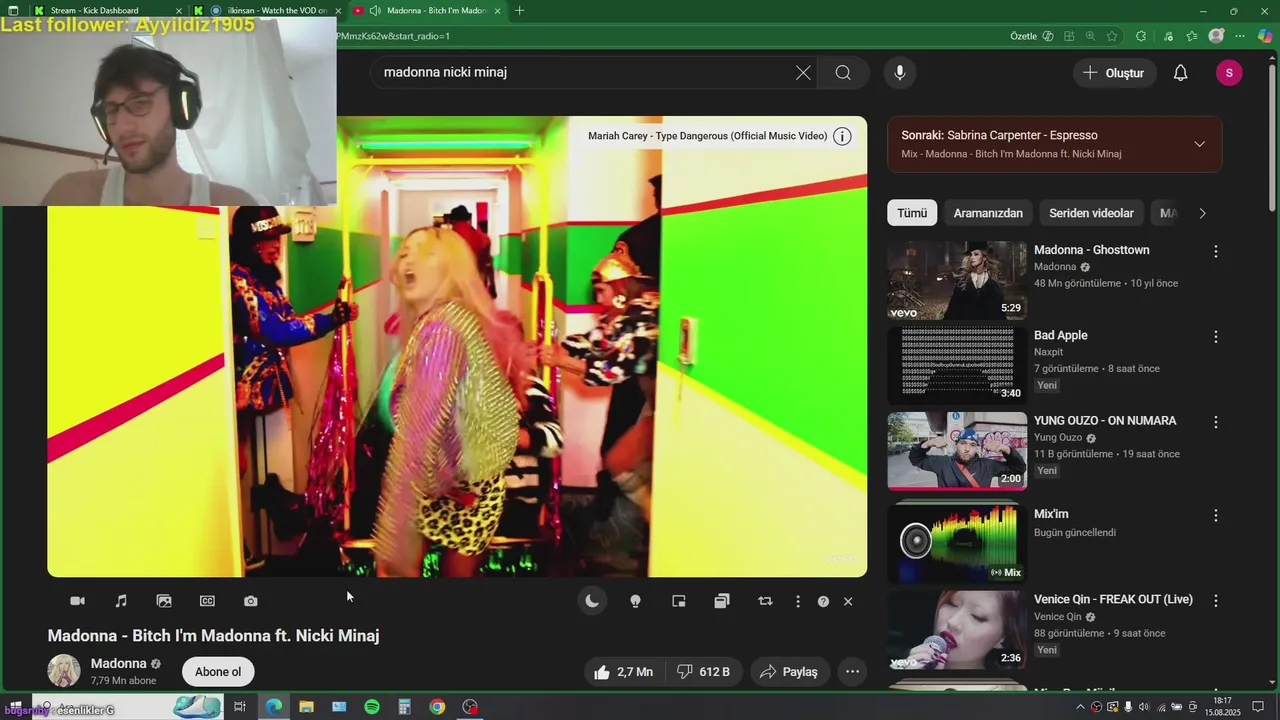
Task: Open browser extensions puzzle icon
Action: (x=1141, y=36)
